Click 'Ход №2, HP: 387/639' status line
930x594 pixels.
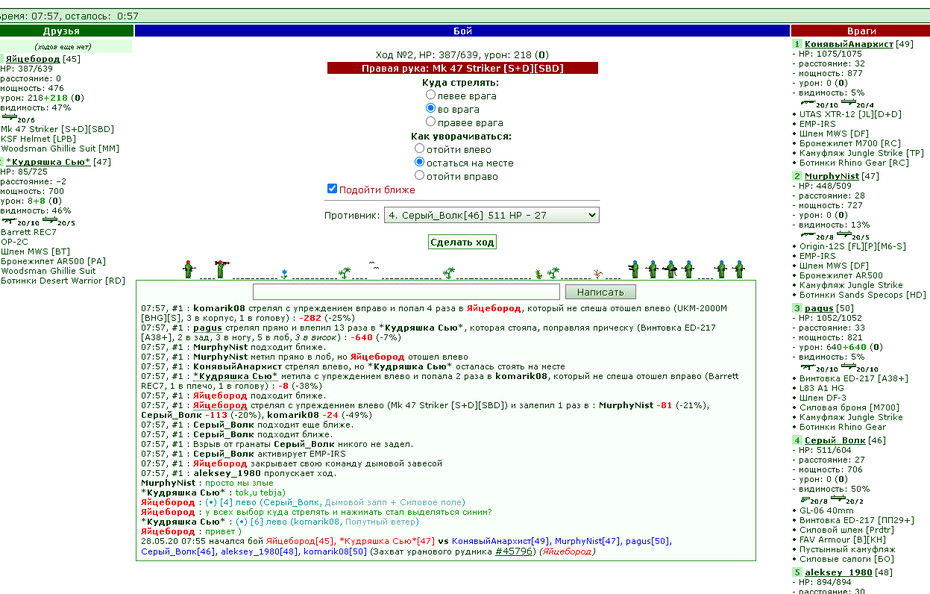point(462,55)
